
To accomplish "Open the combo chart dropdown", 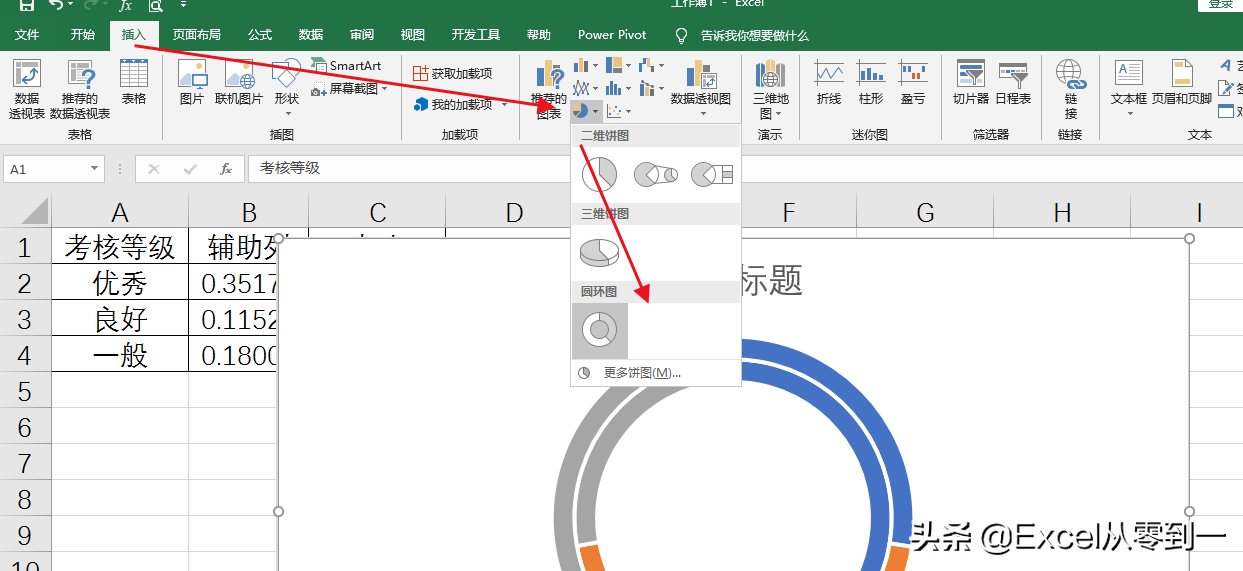I will (x=652, y=88).
